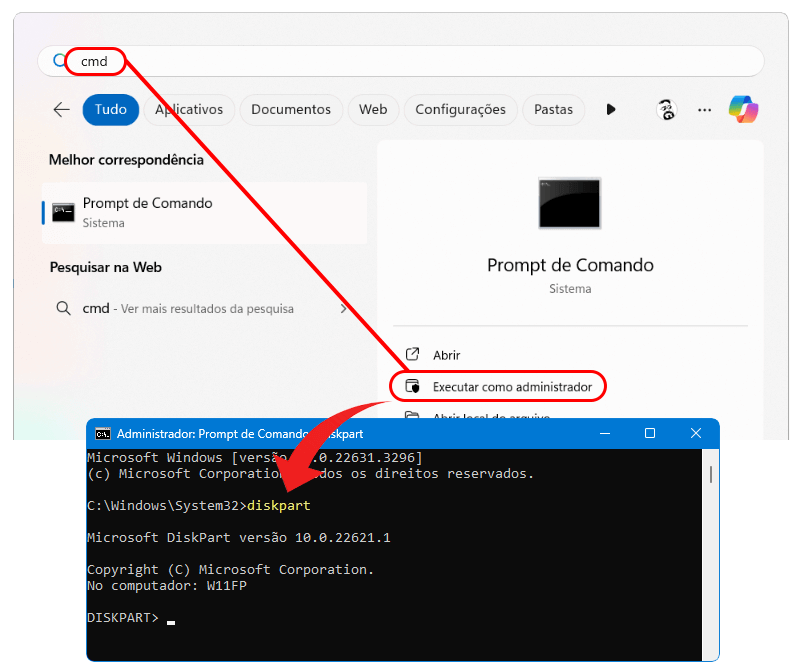Switch to the Pastas filter tab
805x672 pixels.
[553, 109]
